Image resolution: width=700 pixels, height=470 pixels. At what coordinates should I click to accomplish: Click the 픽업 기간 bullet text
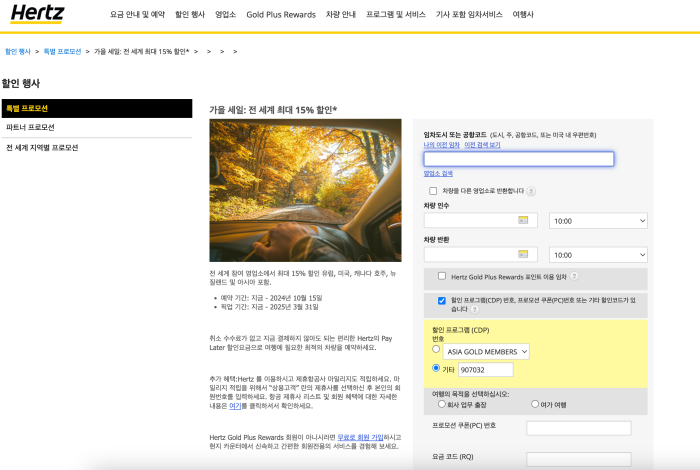(270, 307)
